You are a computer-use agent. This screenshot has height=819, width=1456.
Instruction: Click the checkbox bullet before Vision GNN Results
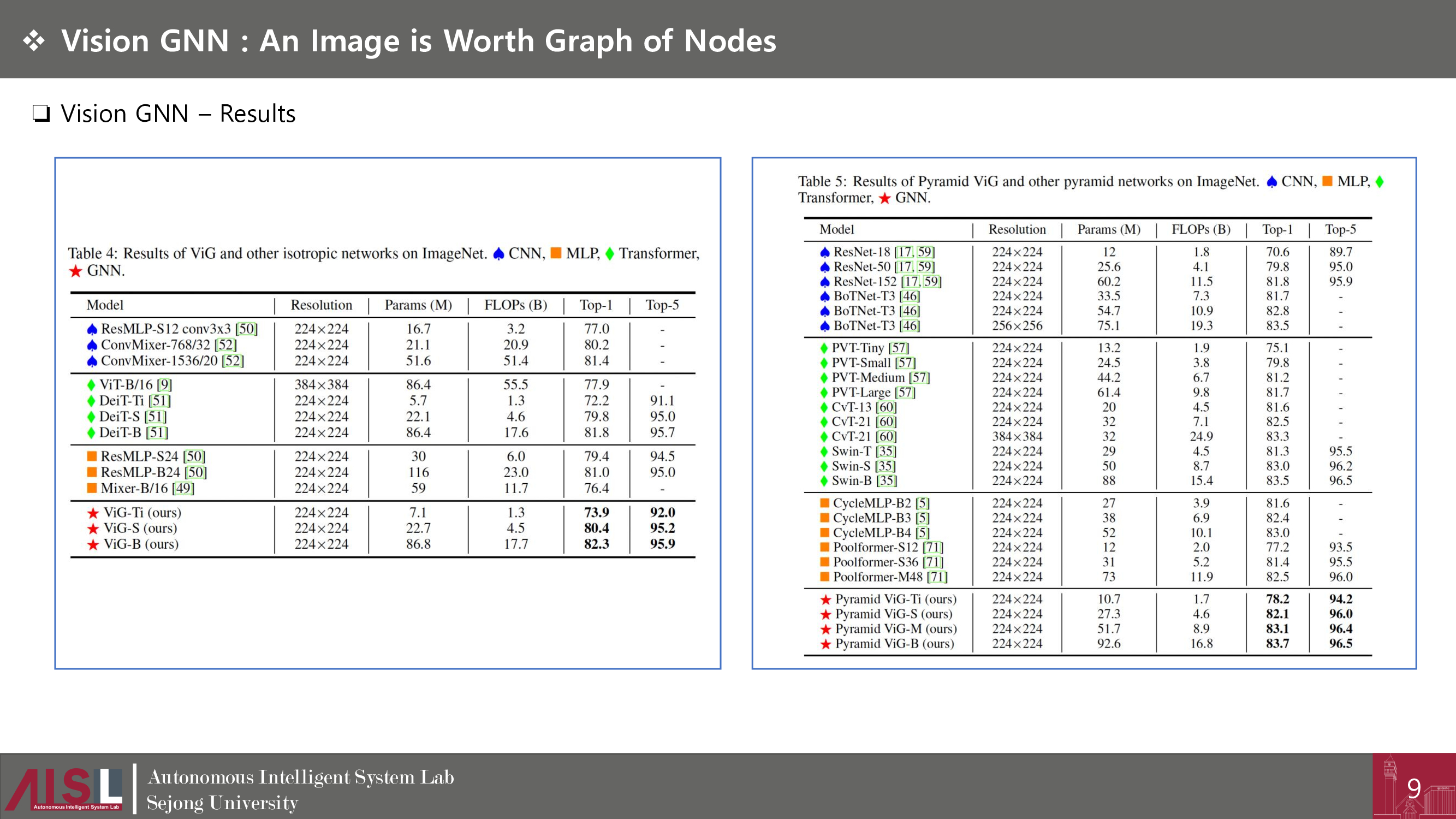(41, 114)
